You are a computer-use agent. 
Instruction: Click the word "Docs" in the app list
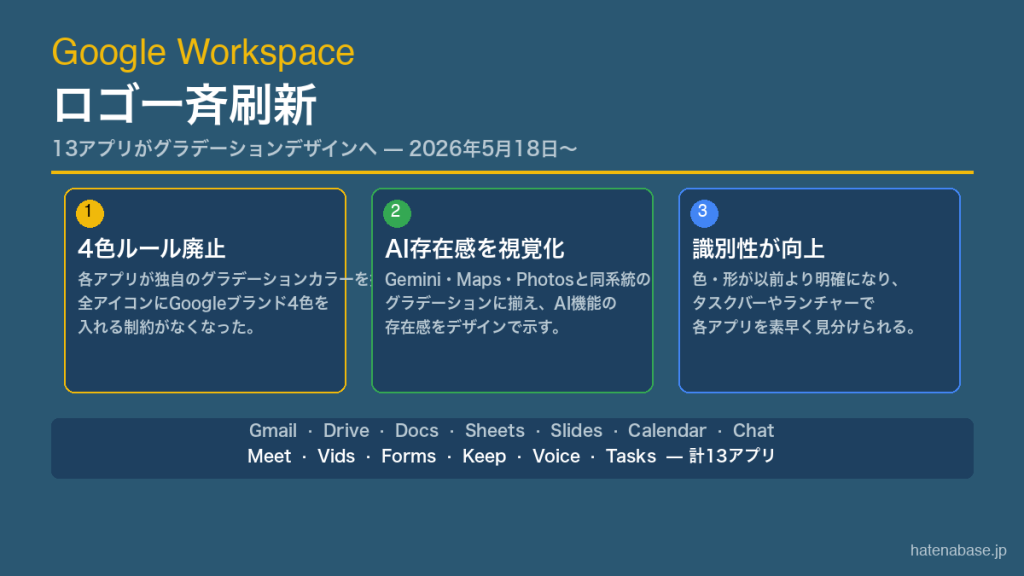tap(417, 430)
